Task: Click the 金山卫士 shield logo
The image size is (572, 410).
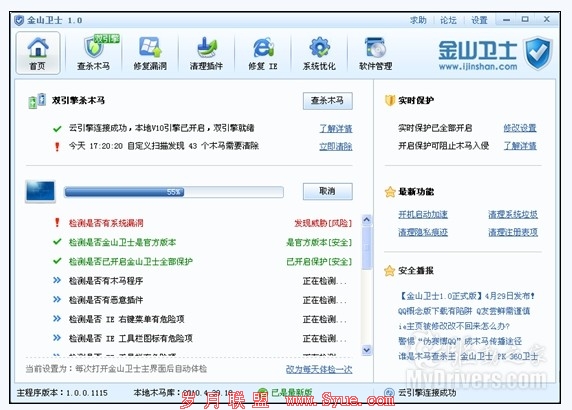Action: pos(538,53)
